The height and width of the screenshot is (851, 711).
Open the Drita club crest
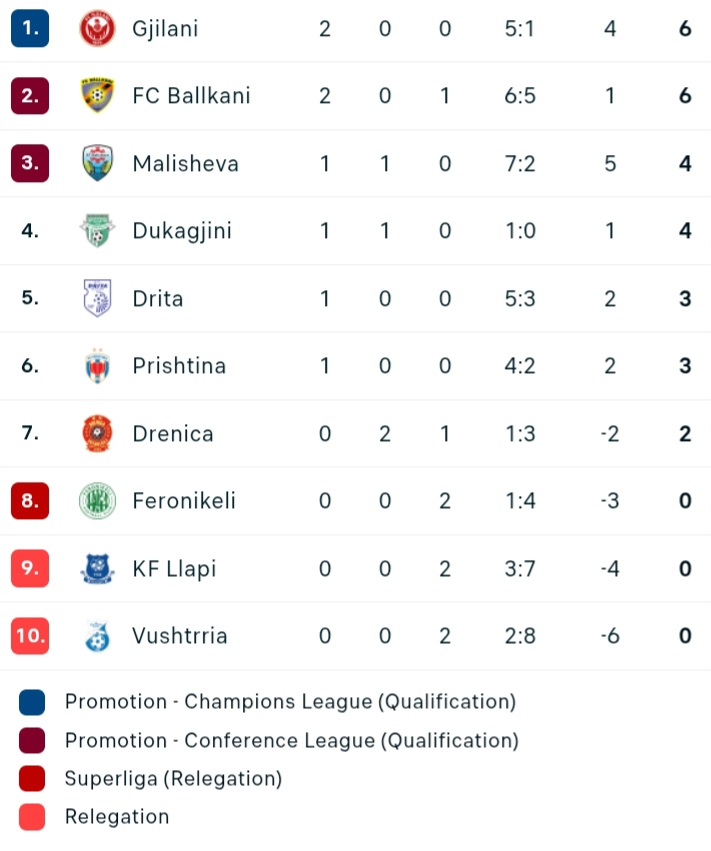click(97, 298)
